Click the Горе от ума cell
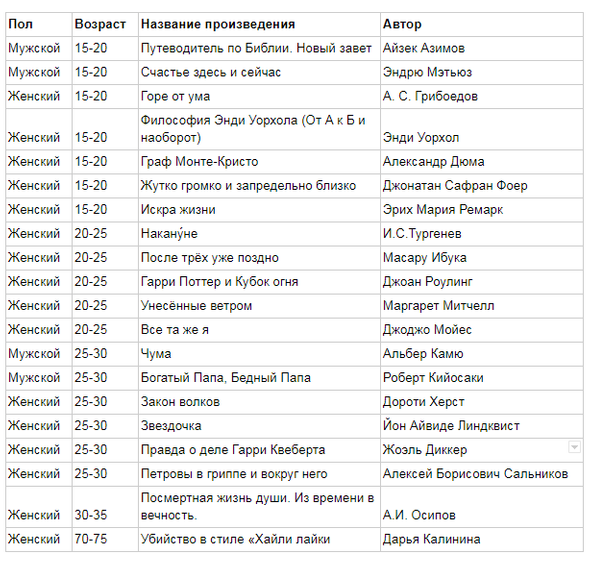Viewport: 590px width, 561px height. (x=259, y=97)
